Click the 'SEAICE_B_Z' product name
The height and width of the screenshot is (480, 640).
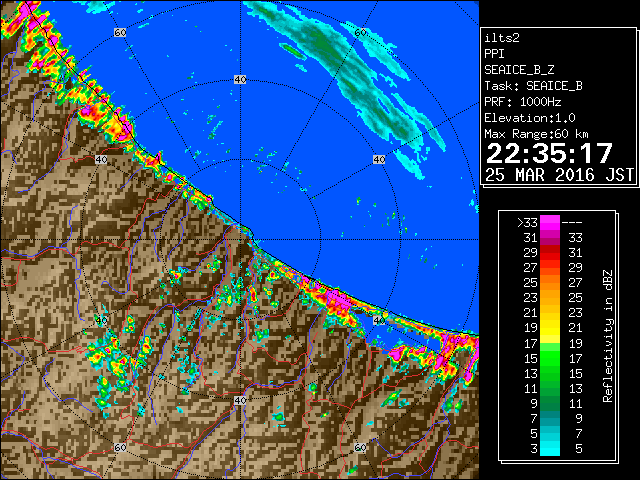pos(519,70)
